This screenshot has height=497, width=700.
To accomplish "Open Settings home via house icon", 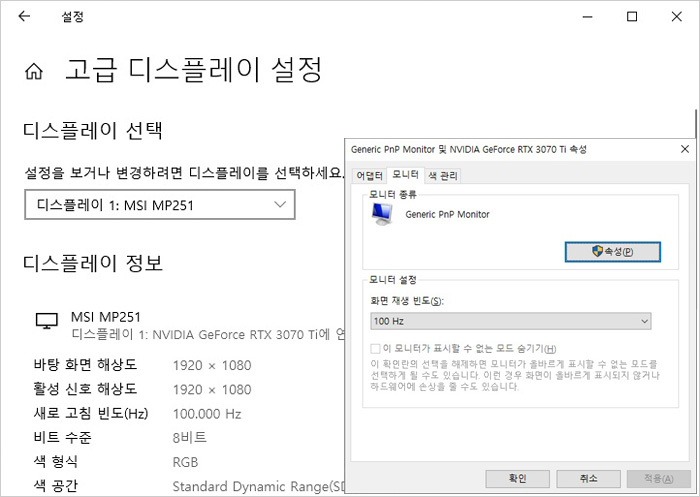I will [34, 71].
